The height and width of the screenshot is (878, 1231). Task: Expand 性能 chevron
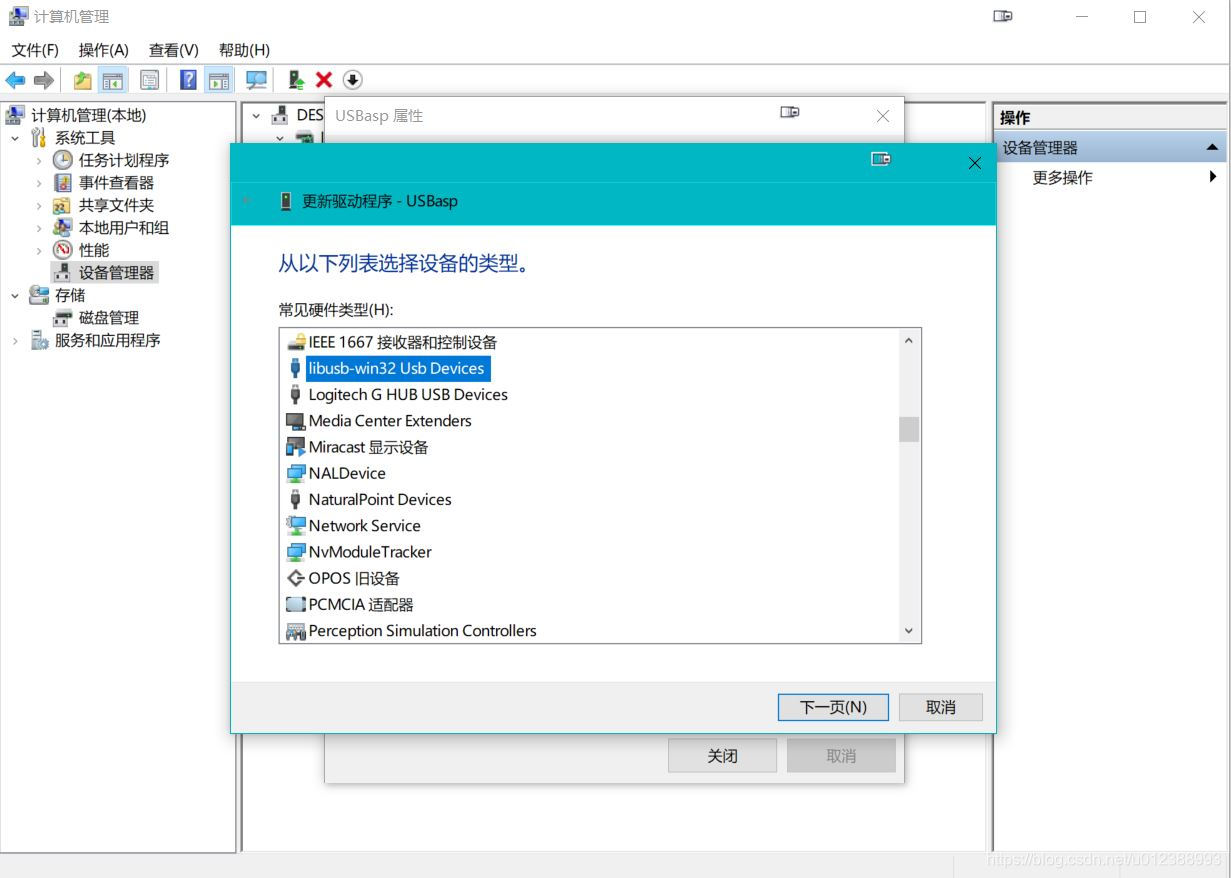39,250
